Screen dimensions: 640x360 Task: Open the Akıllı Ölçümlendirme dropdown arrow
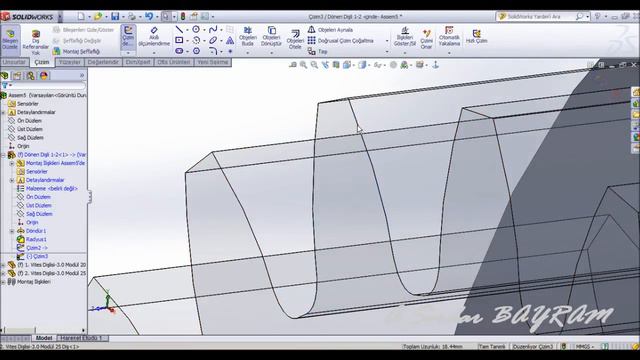[x=154, y=53]
